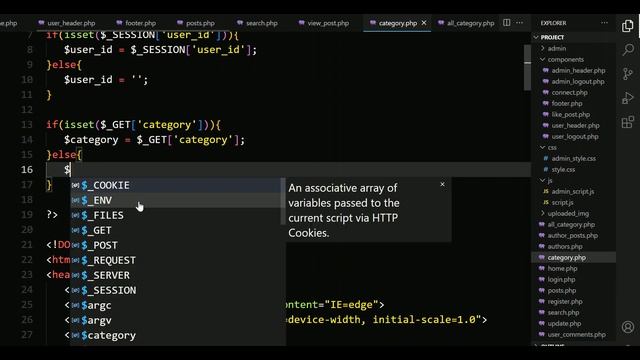Choose $_ENV from suggestions

[176, 200]
